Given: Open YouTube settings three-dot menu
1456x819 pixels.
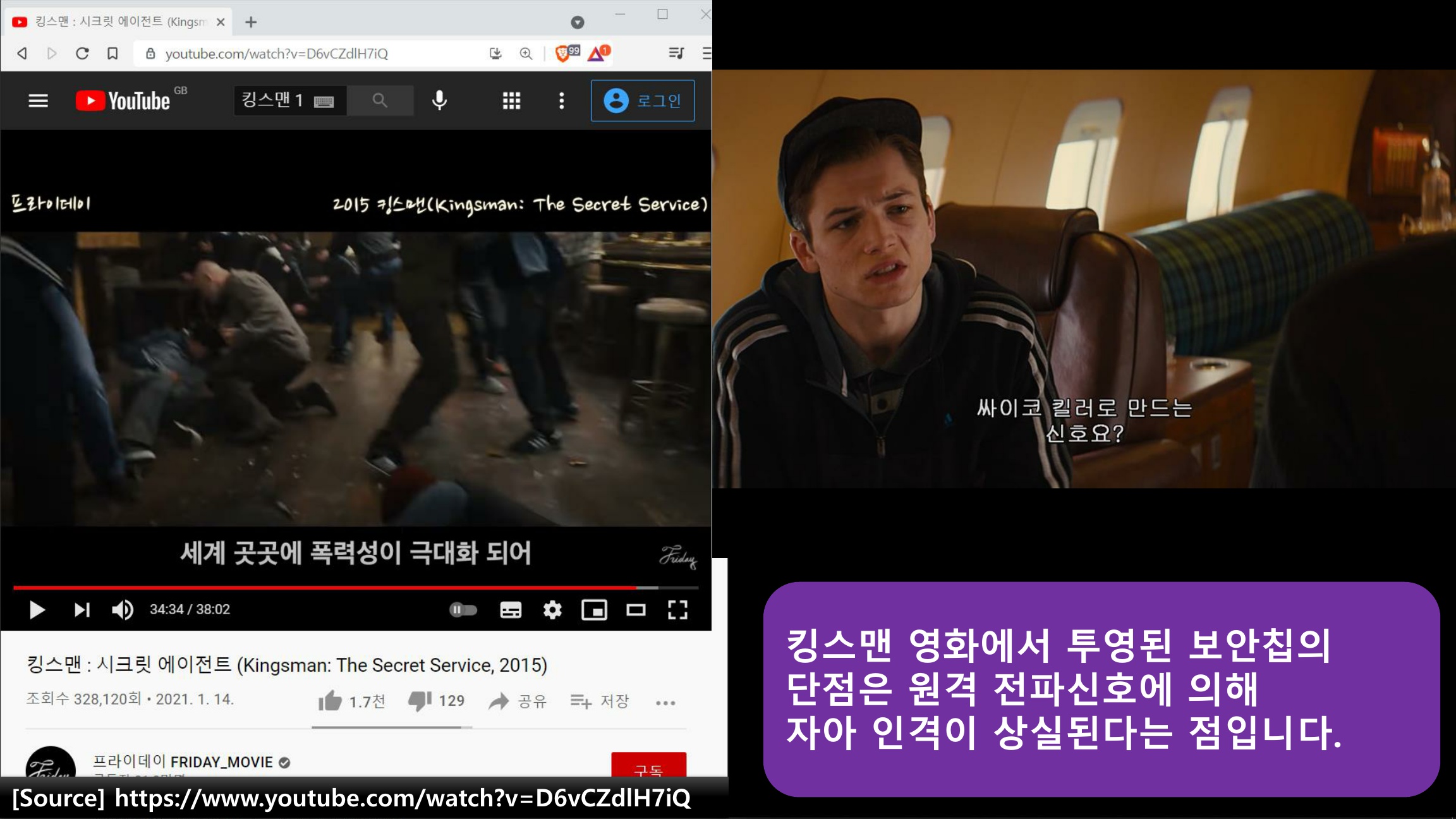Looking at the screenshot, I should pyautogui.click(x=561, y=100).
